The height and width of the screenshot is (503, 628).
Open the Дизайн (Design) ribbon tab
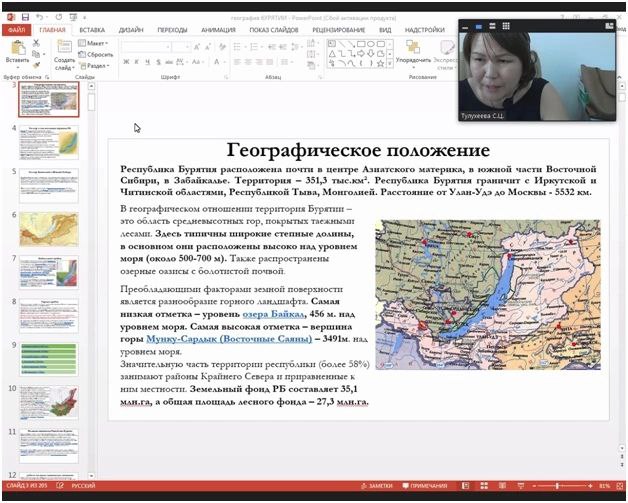(132, 30)
